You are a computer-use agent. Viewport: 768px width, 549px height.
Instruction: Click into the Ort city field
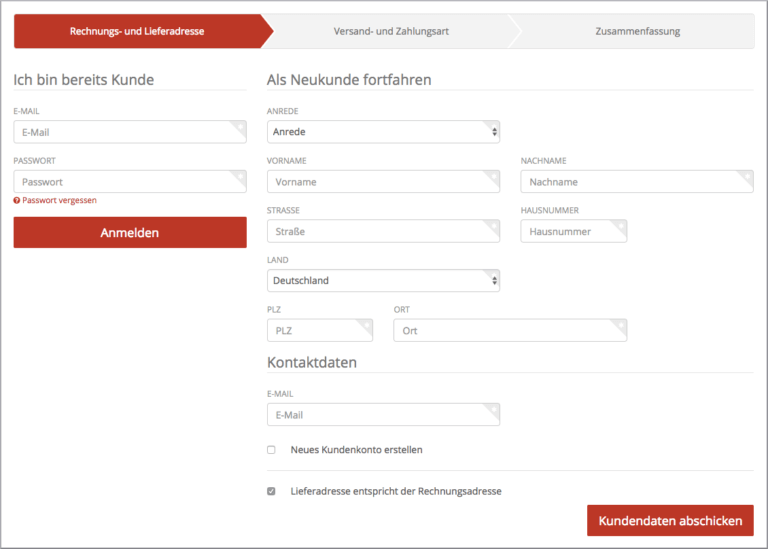[x=509, y=331]
